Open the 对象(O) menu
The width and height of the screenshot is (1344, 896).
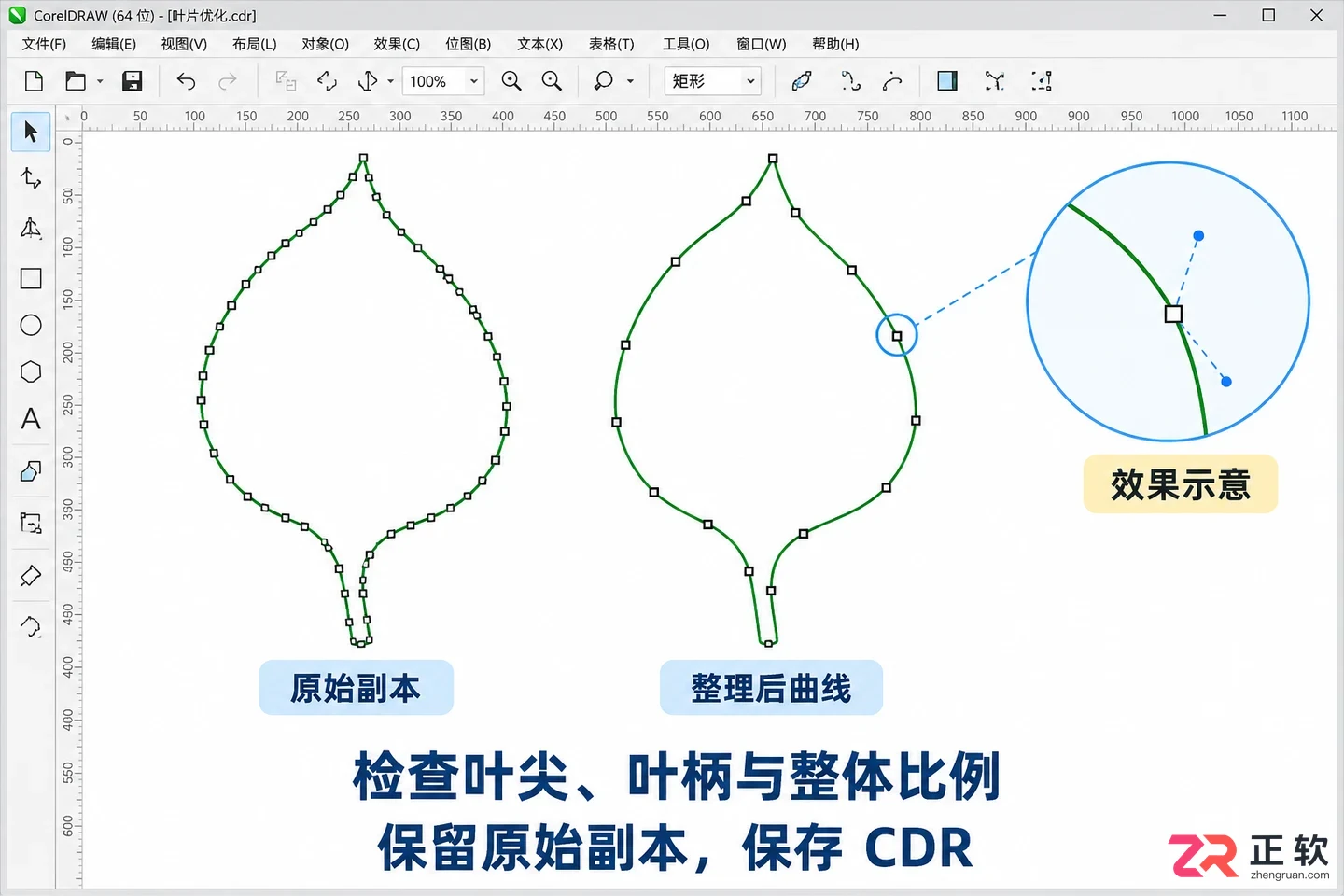(325, 44)
